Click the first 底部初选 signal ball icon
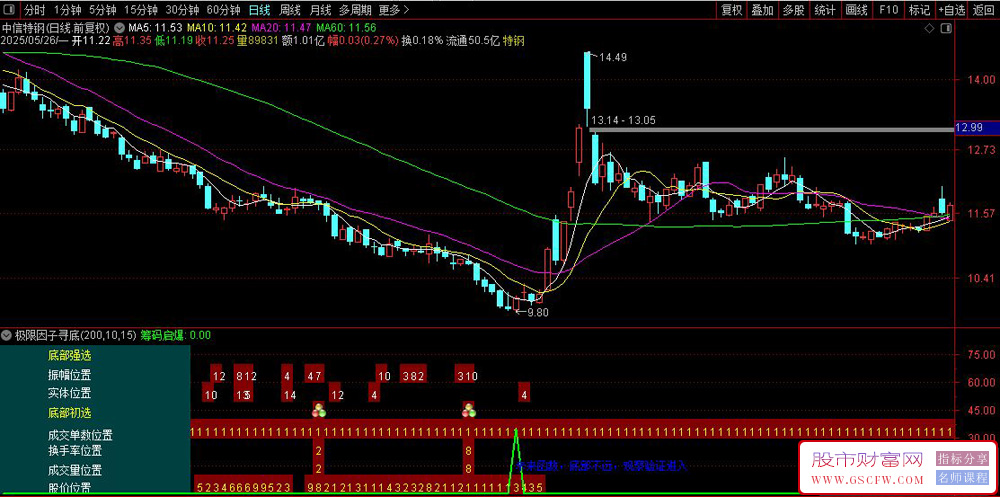Viewport: 1000px width, 497px height. [x=319, y=410]
